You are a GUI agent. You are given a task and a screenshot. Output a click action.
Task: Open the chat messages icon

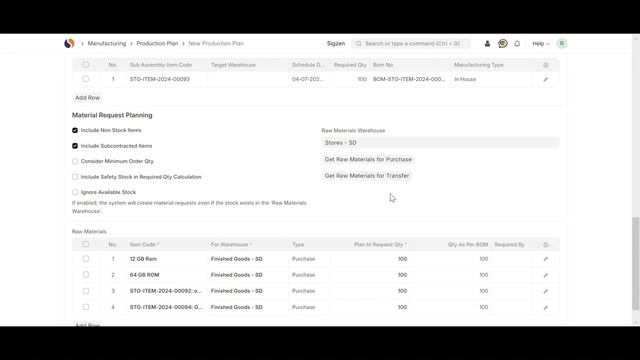(x=502, y=43)
